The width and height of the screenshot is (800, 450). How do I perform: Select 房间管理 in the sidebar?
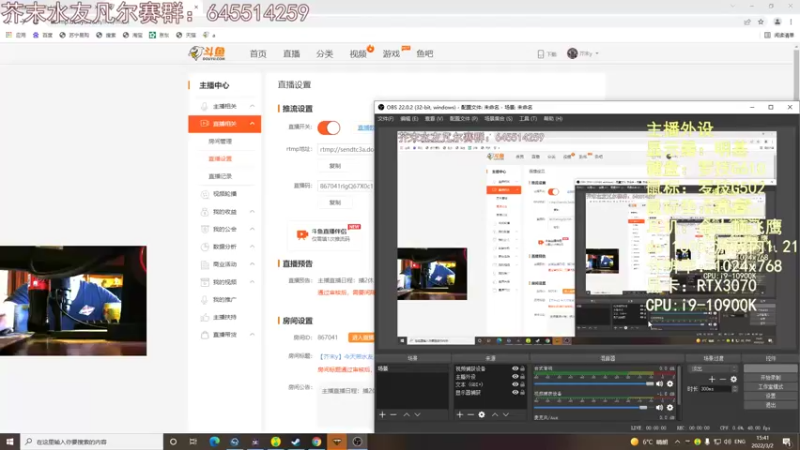[220, 141]
